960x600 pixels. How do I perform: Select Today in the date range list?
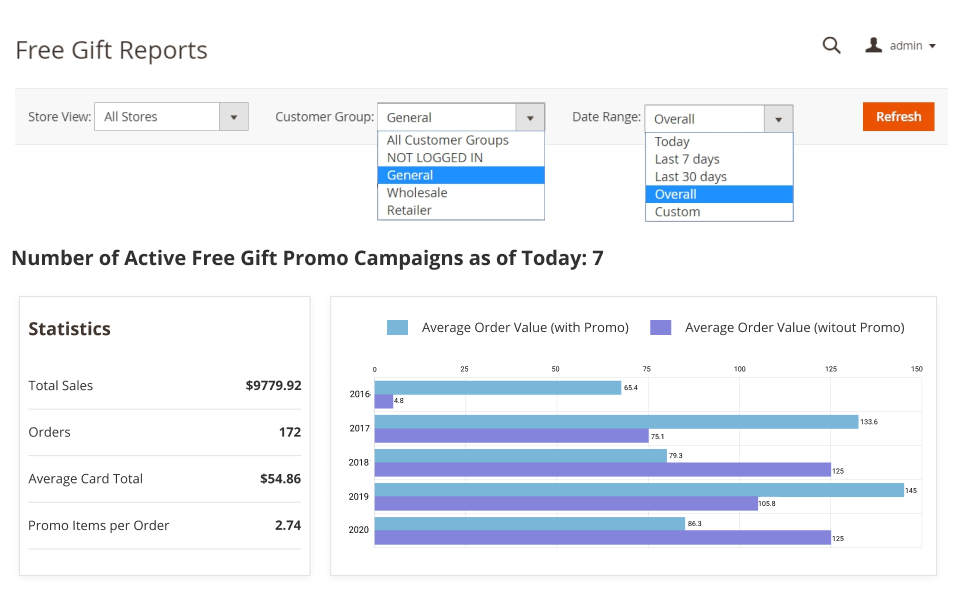click(x=672, y=142)
